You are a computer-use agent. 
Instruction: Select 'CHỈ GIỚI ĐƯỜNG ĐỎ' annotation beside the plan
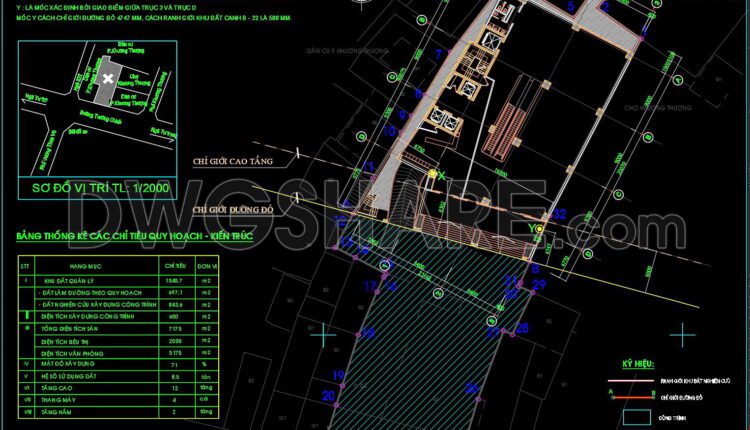[x=233, y=210]
